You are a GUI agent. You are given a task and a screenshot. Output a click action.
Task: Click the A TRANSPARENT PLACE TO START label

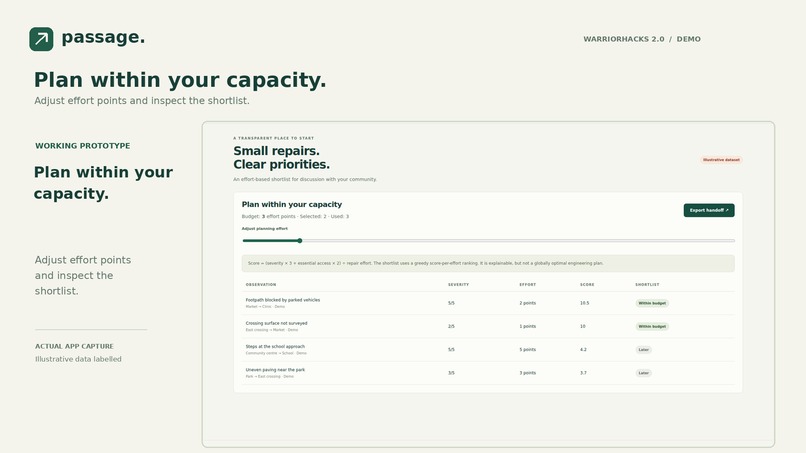[x=273, y=138]
